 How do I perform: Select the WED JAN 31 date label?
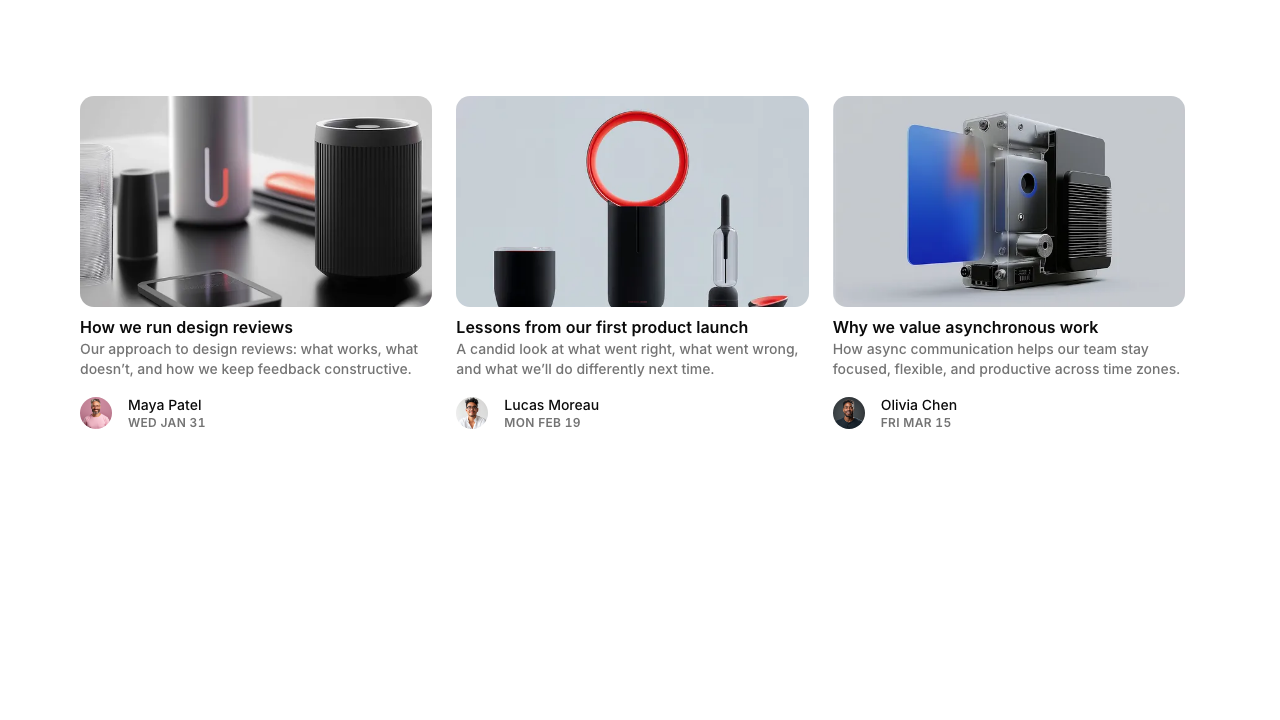pos(167,423)
